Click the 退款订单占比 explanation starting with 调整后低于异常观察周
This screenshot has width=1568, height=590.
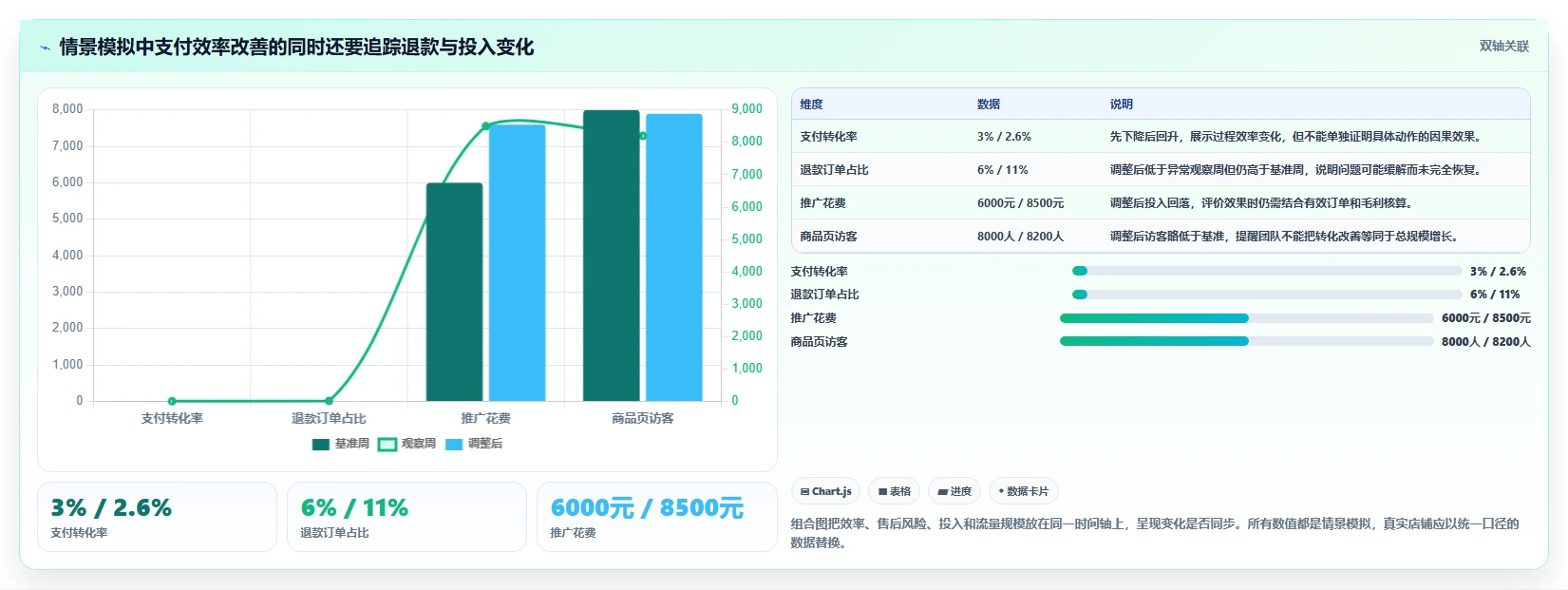1295,170
